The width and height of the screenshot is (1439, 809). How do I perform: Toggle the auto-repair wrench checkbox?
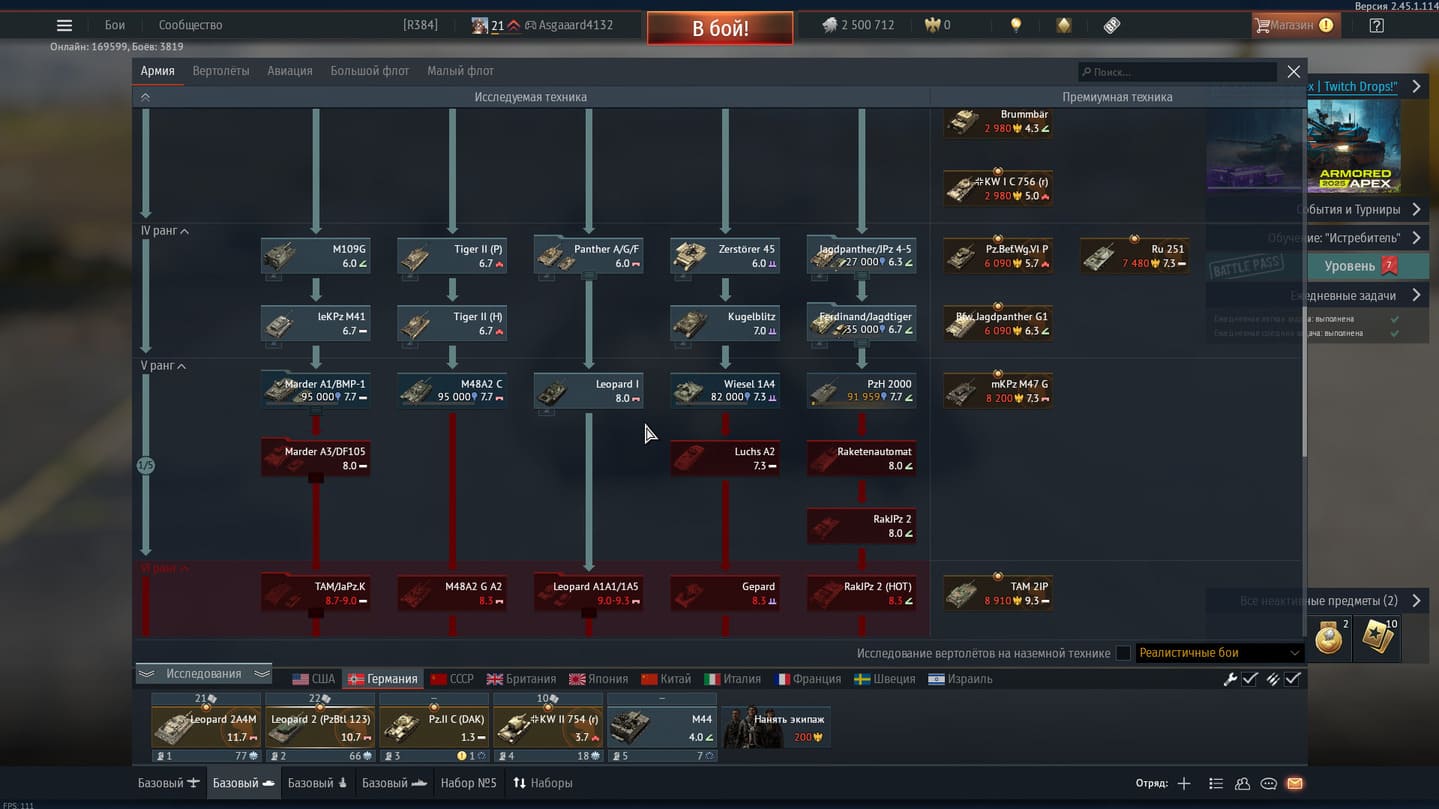1249,679
